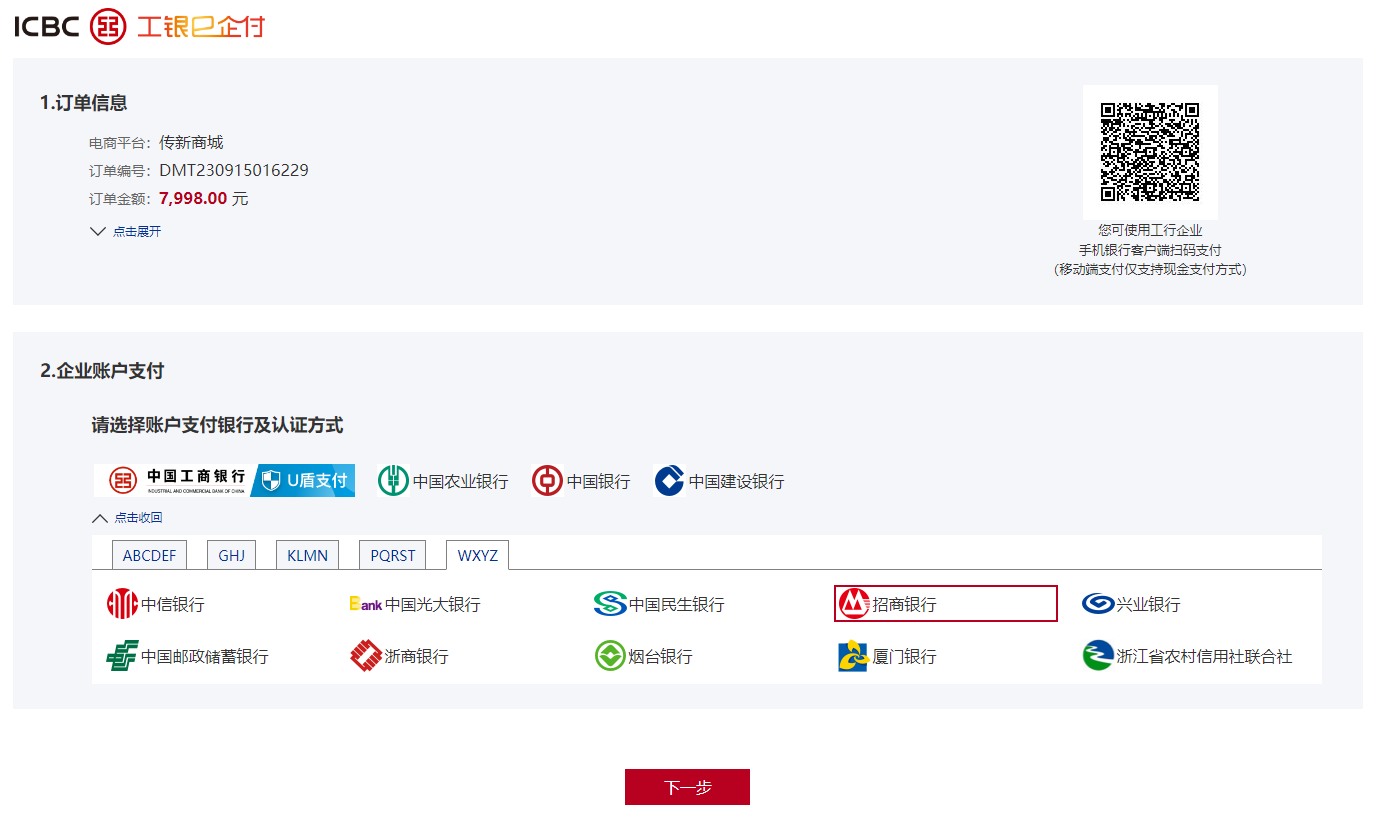The image size is (1380, 814).
Task: Click the platform name 传新商城
Action: pyautogui.click(x=191, y=142)
